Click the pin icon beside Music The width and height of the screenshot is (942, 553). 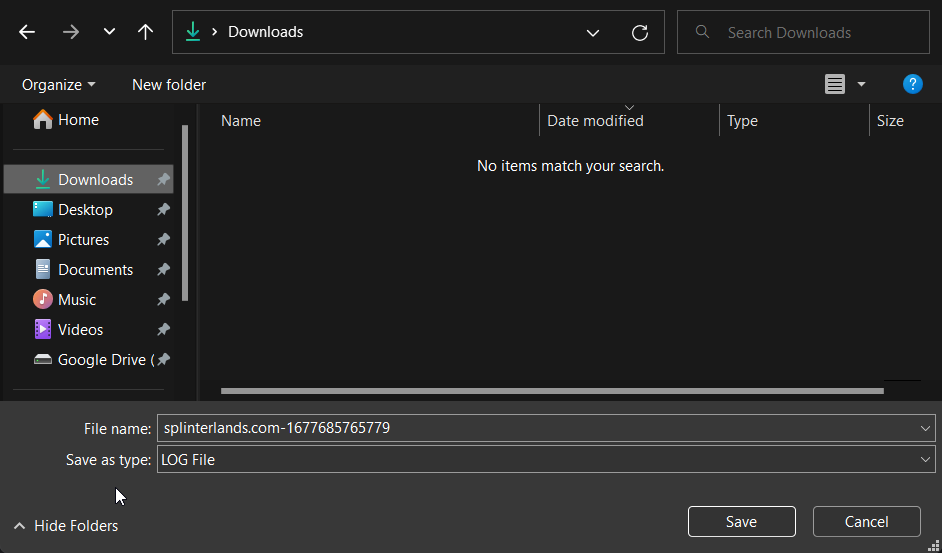[x=163, y=299]
